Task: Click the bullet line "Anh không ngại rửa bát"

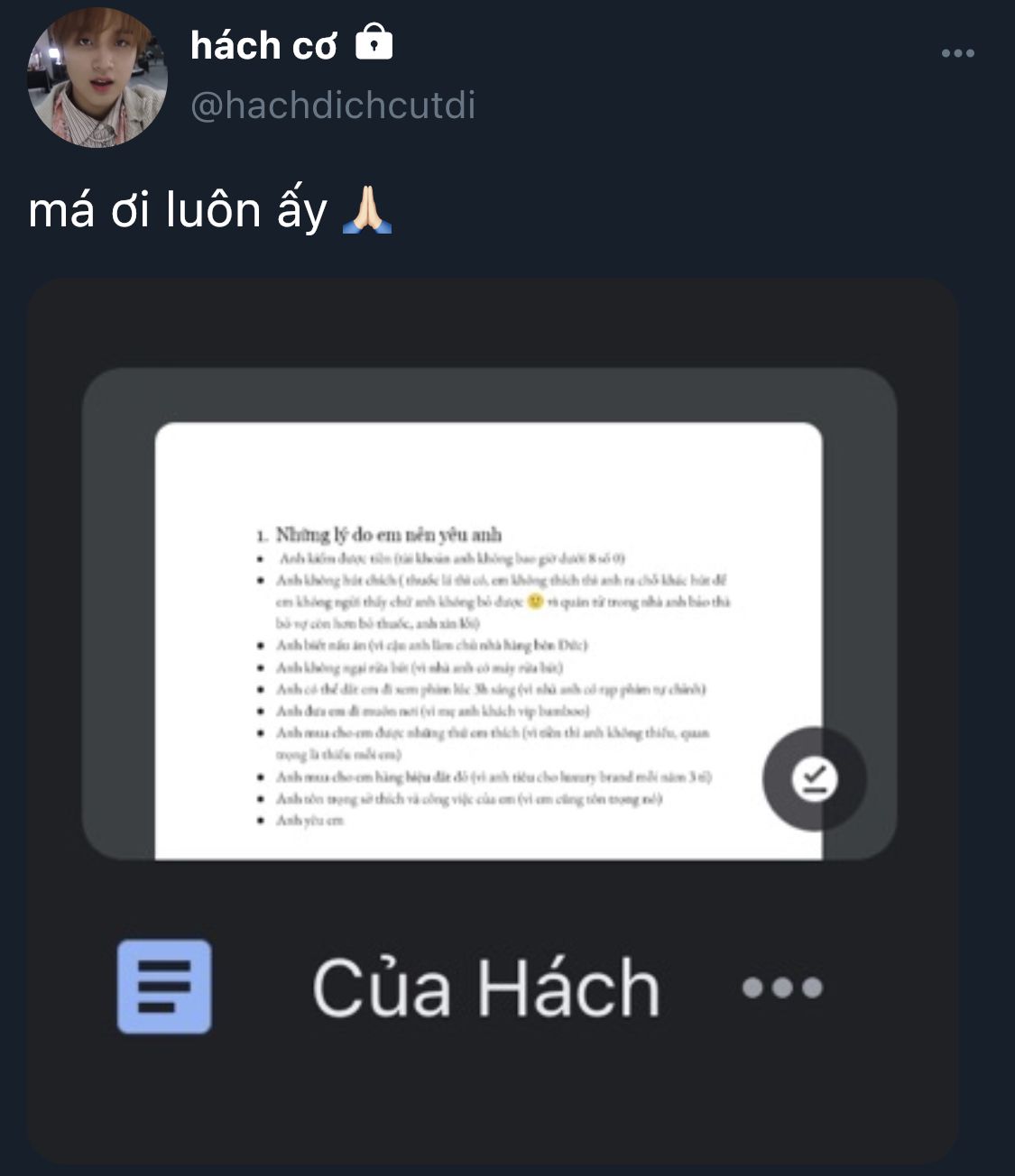Action: [x=420, y=668]
